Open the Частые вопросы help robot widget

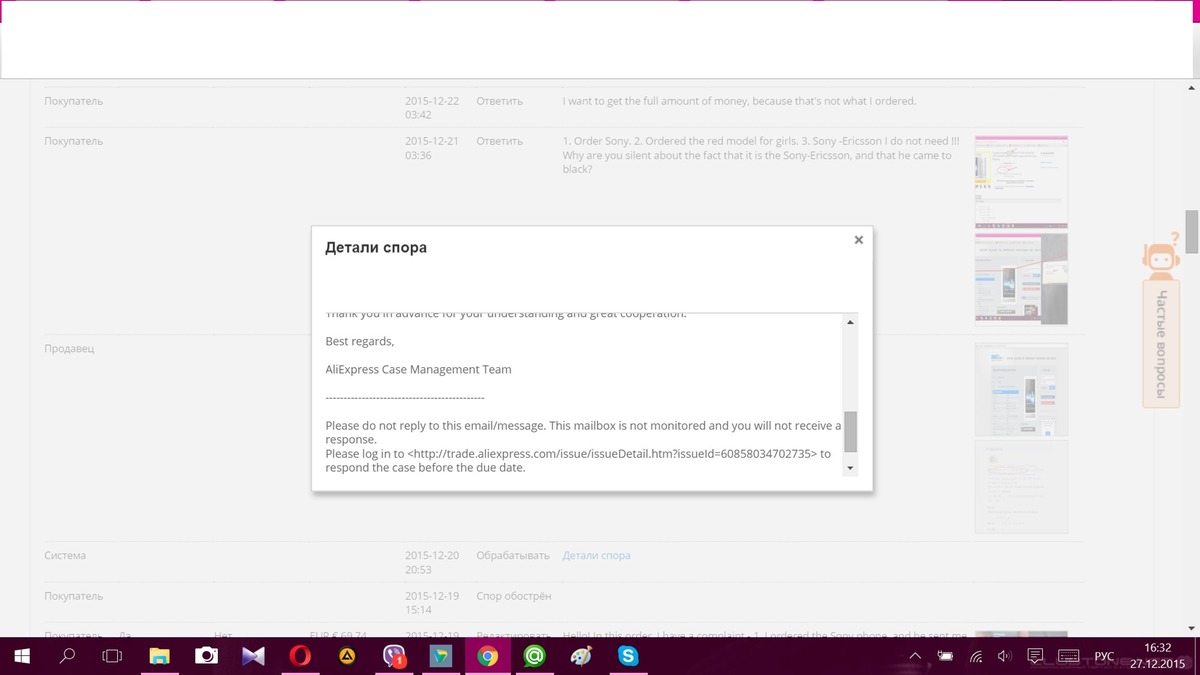click(1161, 321)
